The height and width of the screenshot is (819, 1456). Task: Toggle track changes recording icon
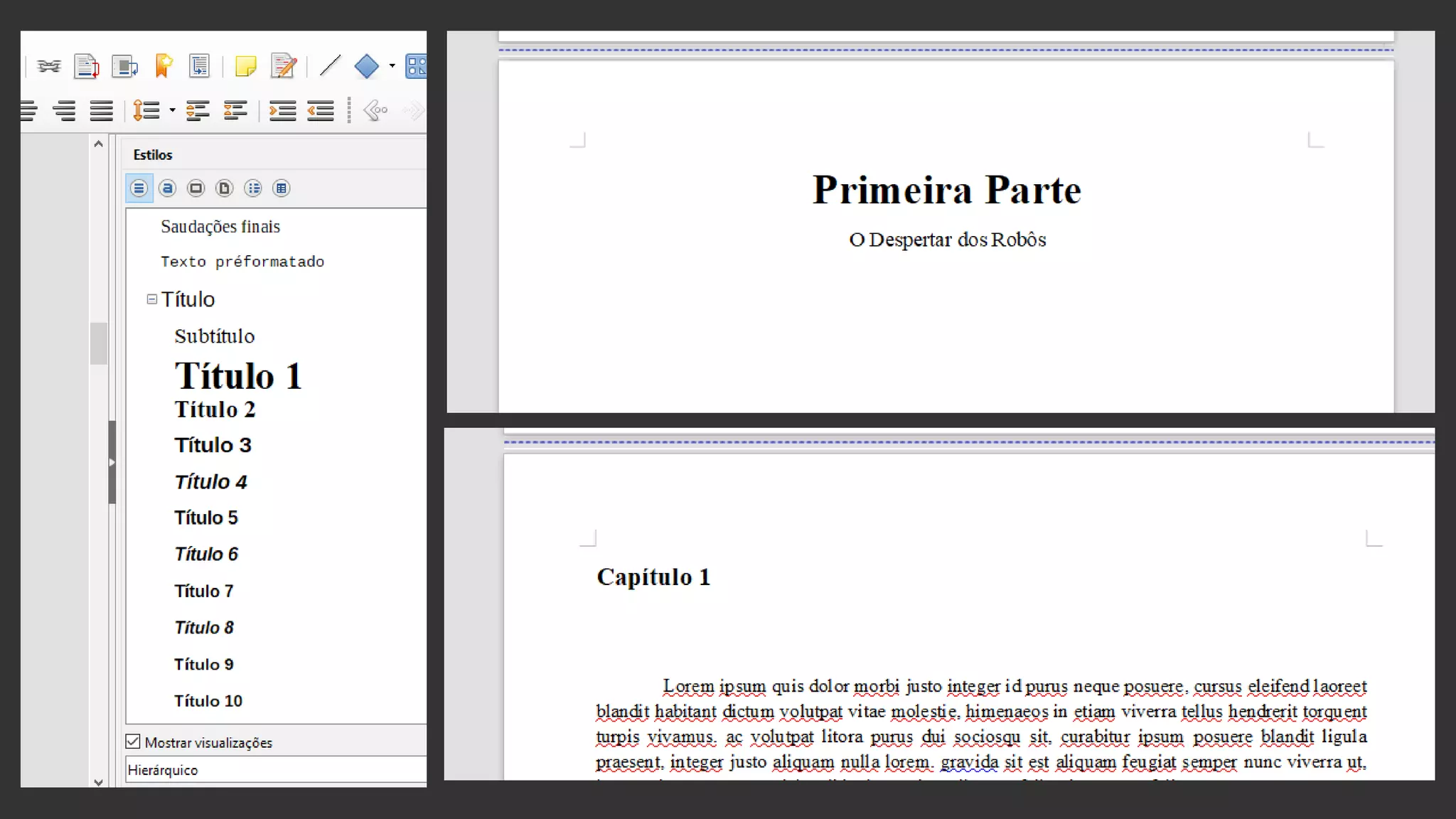pos(284,66)
